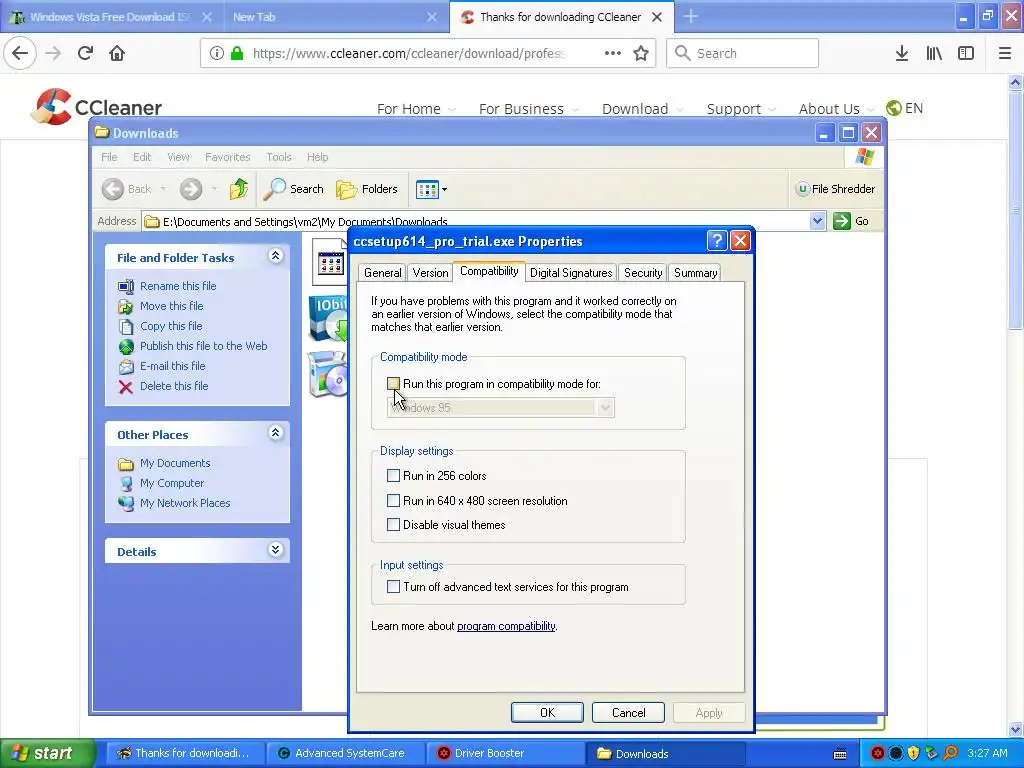Screen dimensions: 1024x768
Task: Click Firefox back arrow button
Action: click(x=20, y=53)
